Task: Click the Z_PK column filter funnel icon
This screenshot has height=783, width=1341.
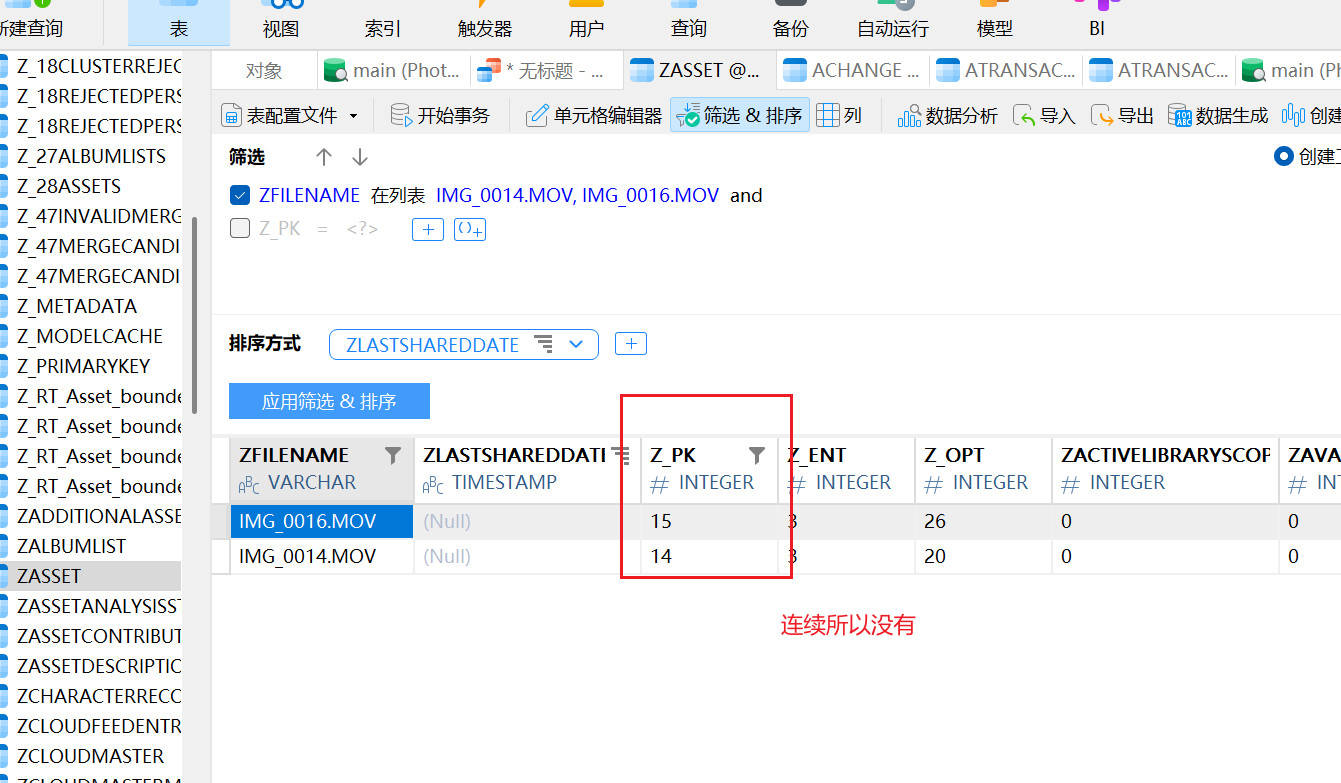Action: (757, 456)
